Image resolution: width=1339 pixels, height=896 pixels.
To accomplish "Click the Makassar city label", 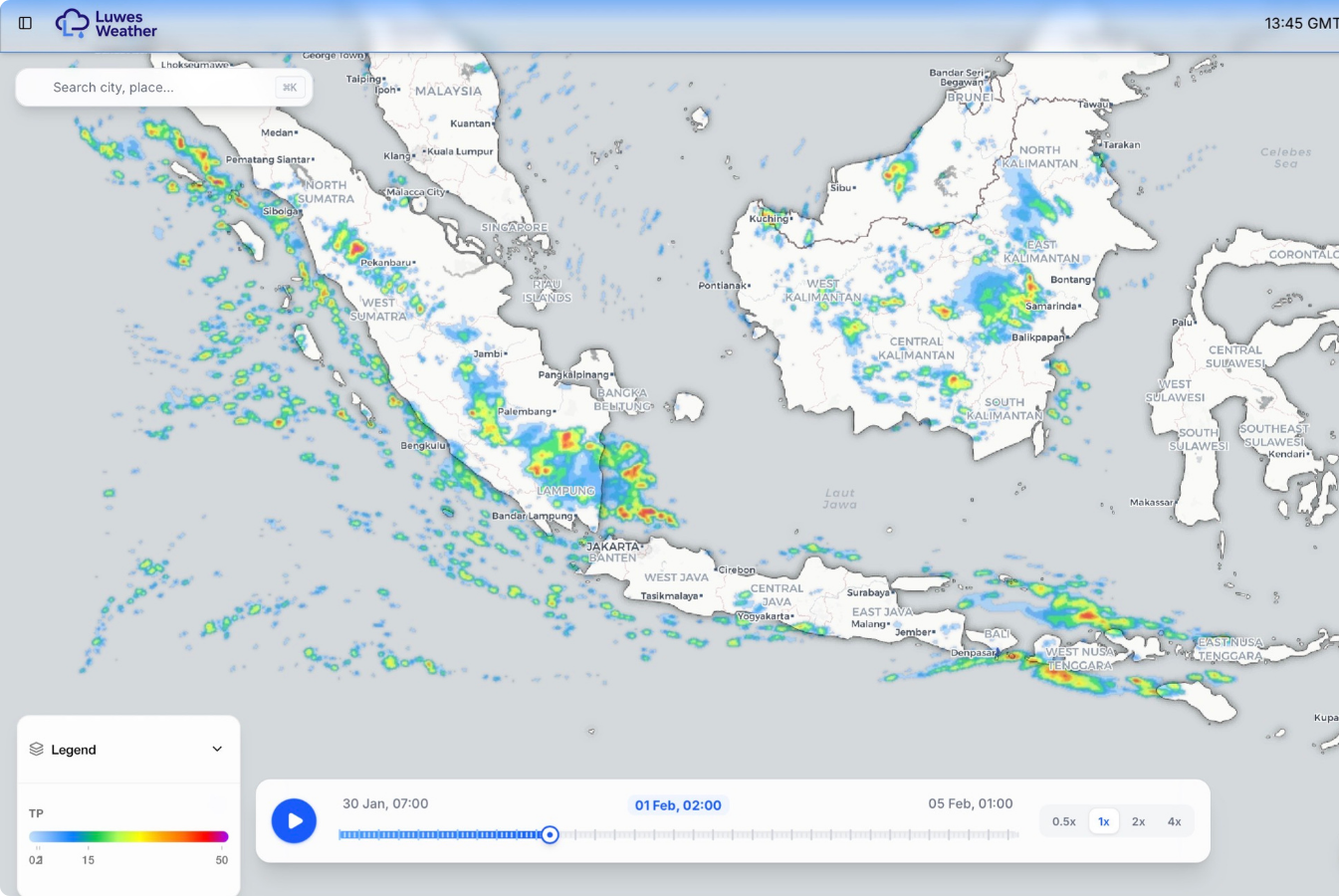I will click(1152, 502).
